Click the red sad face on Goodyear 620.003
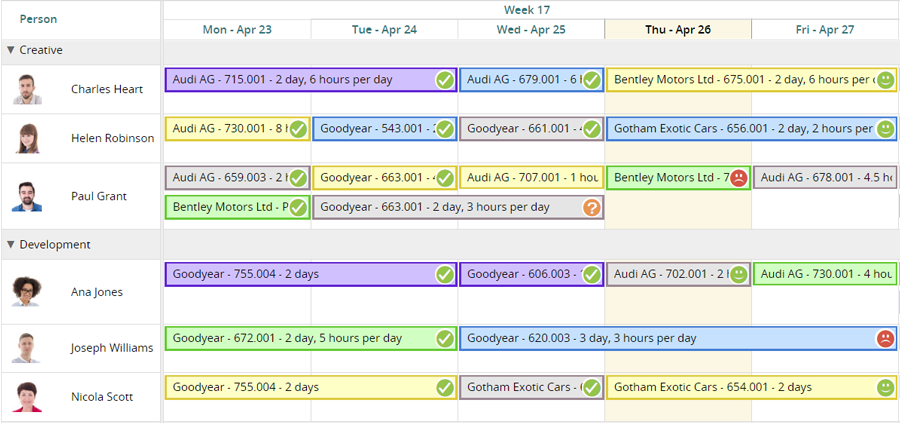Screen dimensions: 900x423 click(x=886, y=339)
